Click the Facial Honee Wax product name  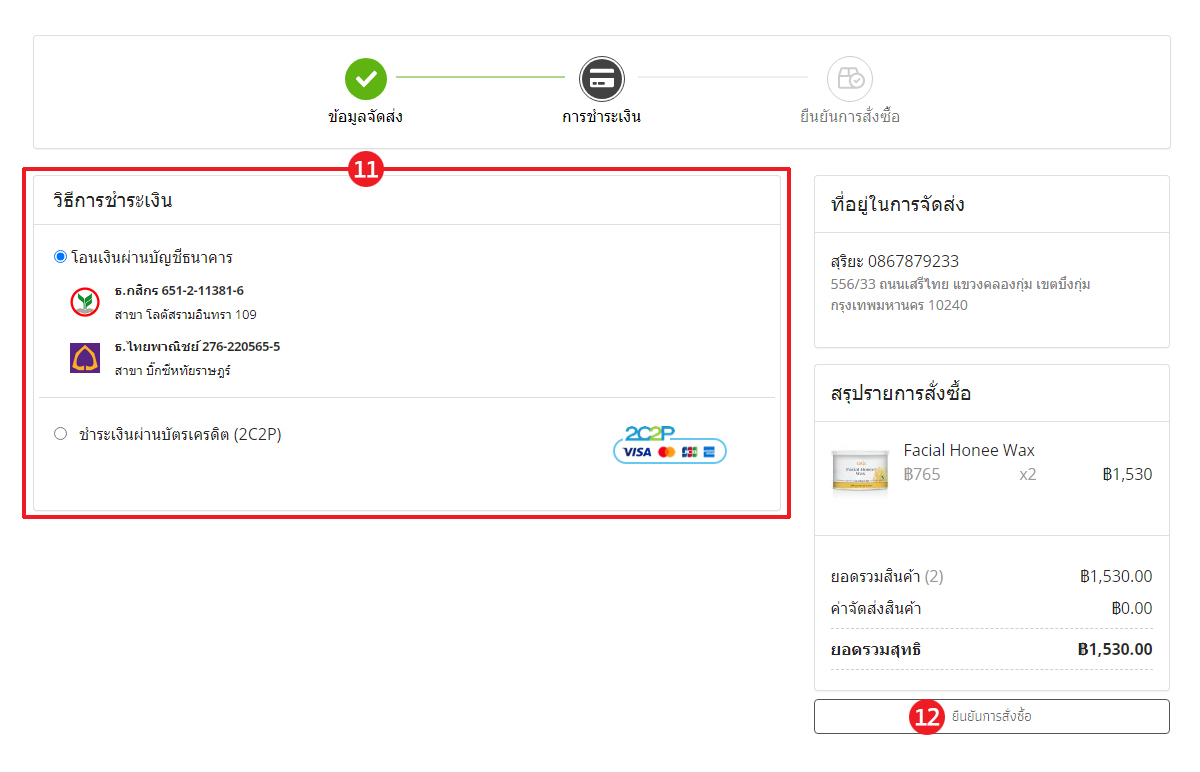click(969, 450)
